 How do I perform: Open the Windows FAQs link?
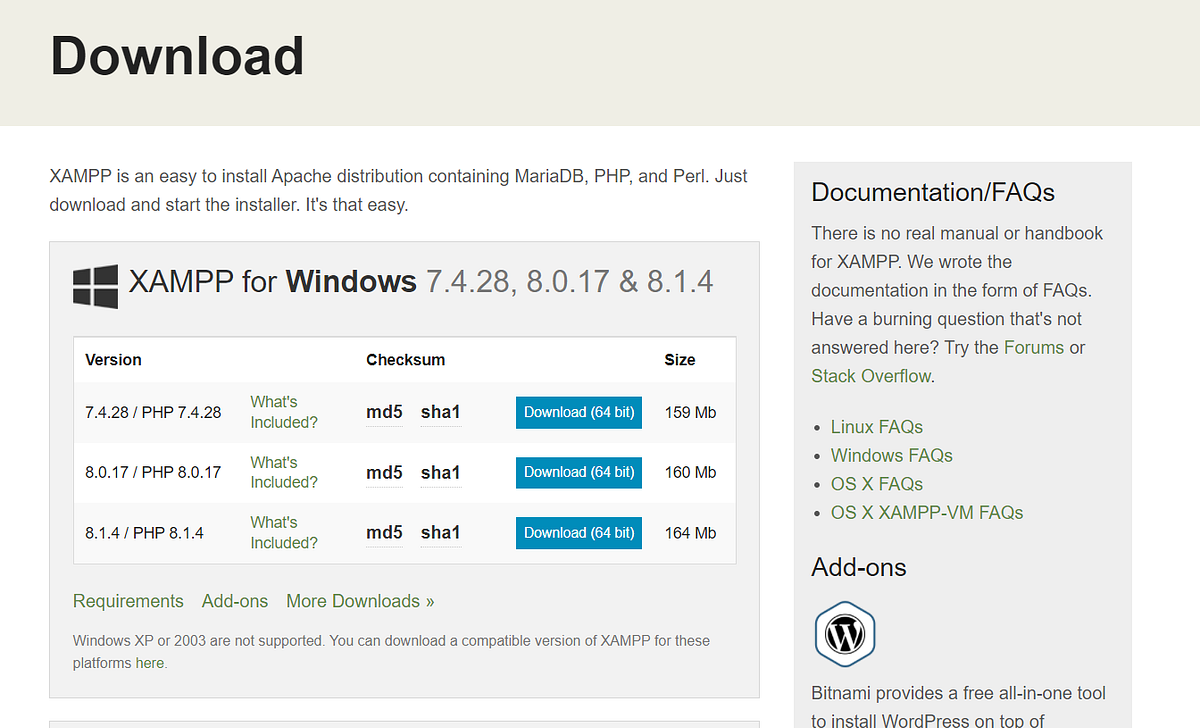coord(891,455)
